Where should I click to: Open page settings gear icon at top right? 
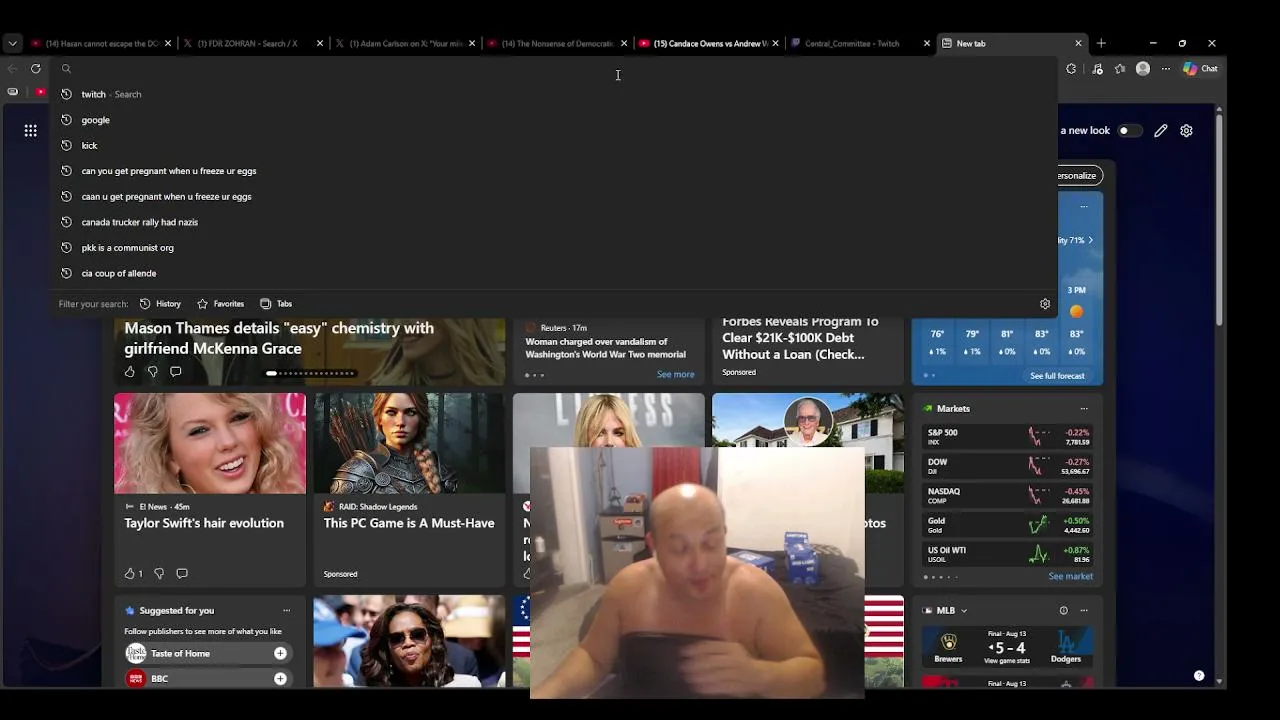[1186, 130]
